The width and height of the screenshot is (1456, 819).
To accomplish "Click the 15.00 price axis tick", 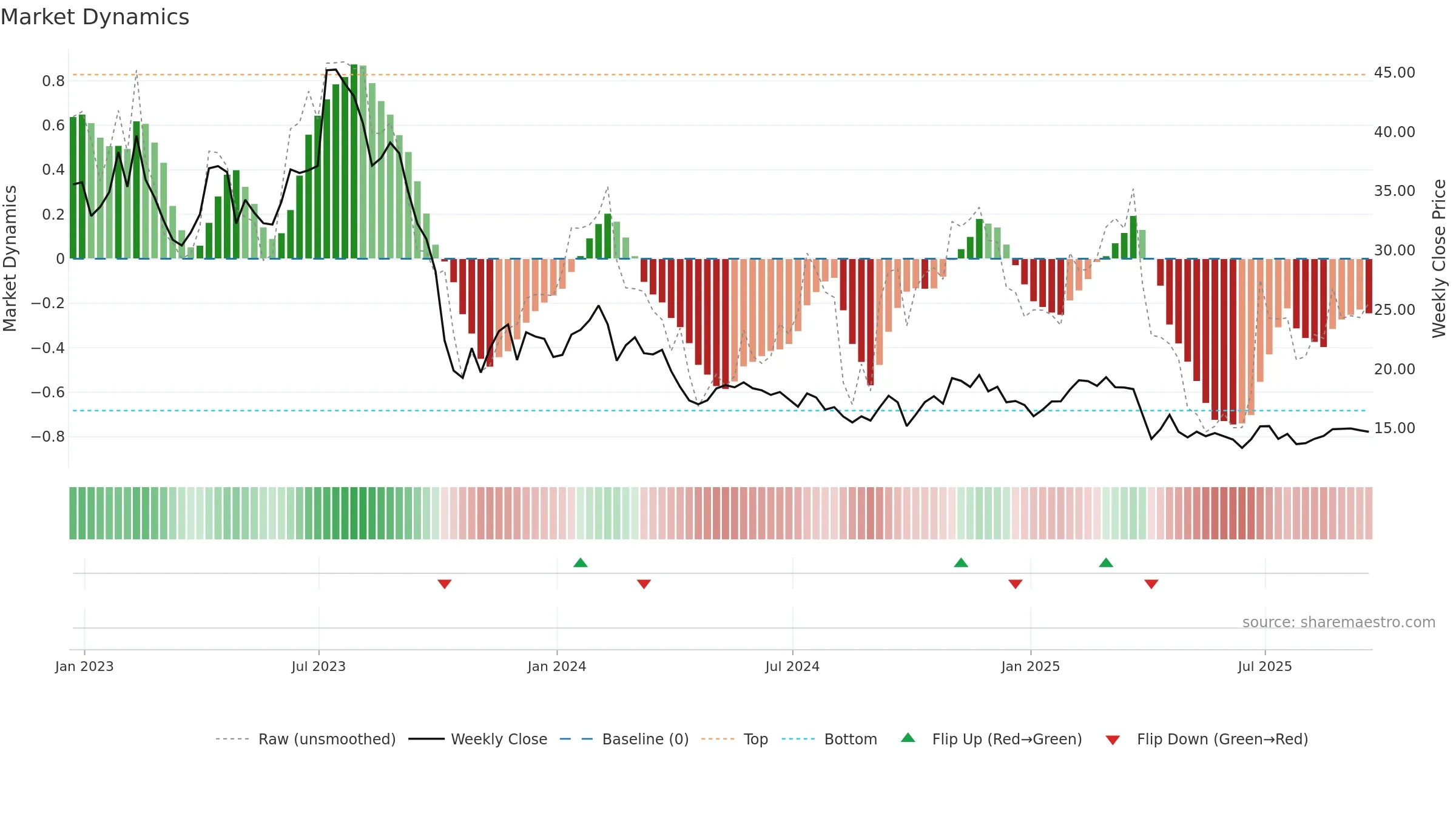I will click(x=1394, y=428).
